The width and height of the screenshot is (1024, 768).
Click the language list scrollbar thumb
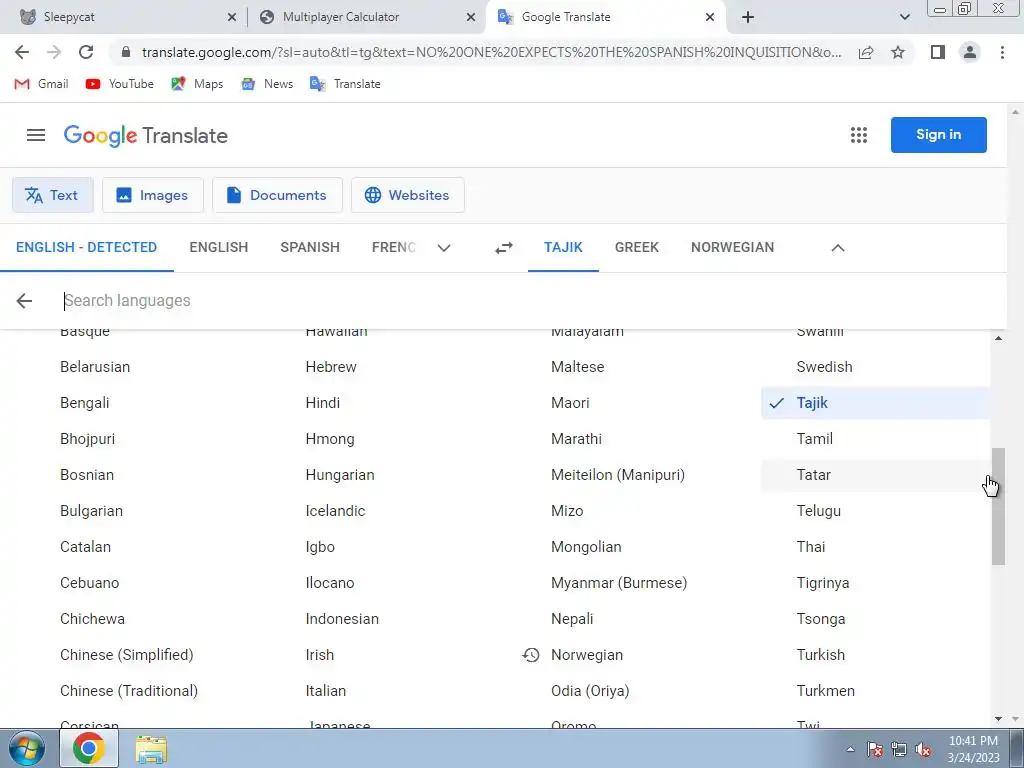click(998, 507)
